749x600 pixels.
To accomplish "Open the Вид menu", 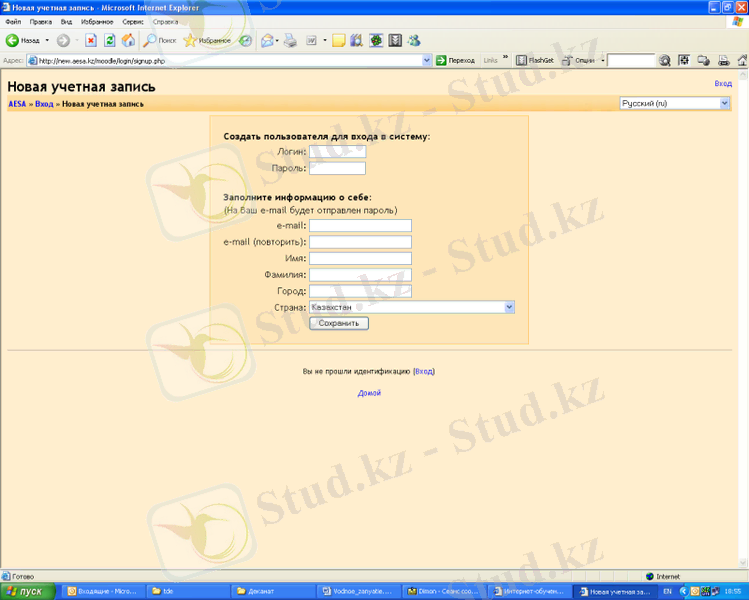I will 66,21.
